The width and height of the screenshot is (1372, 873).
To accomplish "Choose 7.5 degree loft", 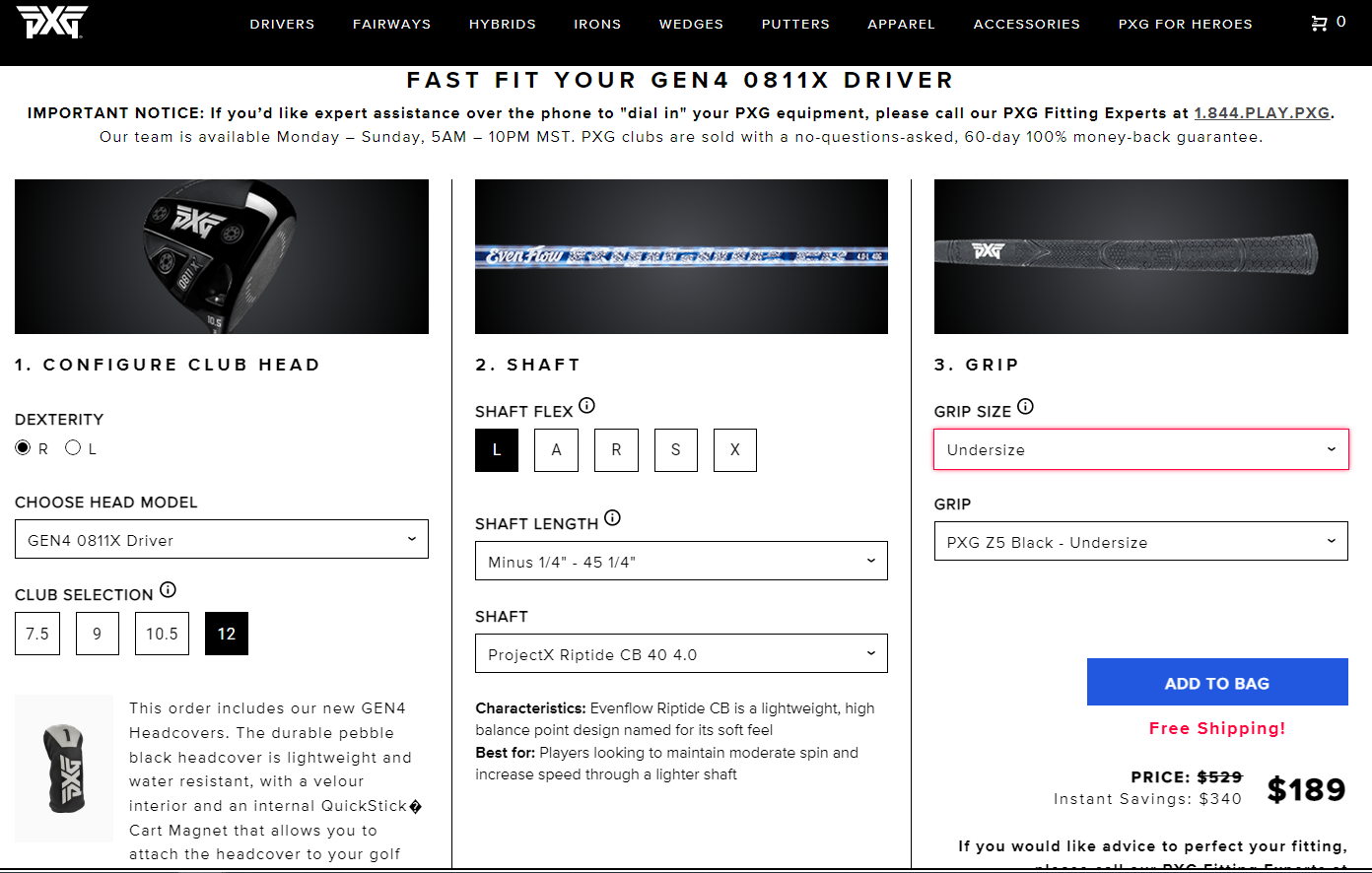I will [37, 634].
